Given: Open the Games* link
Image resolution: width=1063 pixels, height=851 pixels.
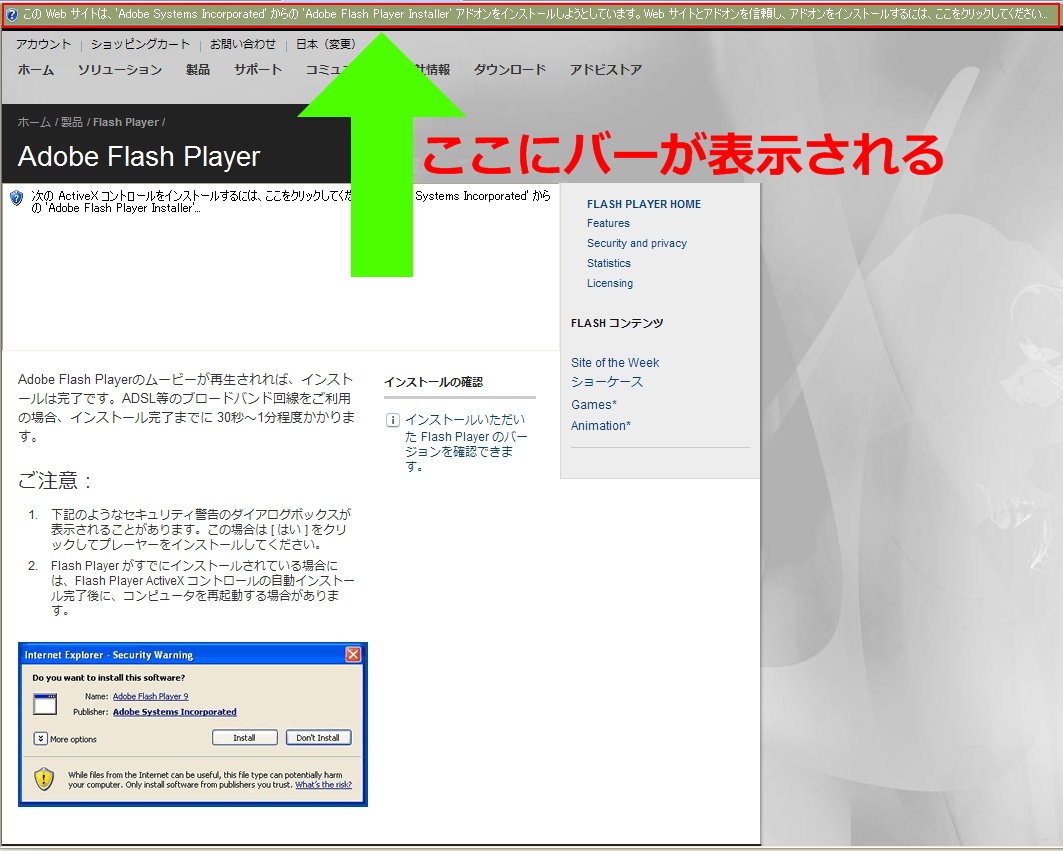Looking at the screenshot, I should coord(594,405).
